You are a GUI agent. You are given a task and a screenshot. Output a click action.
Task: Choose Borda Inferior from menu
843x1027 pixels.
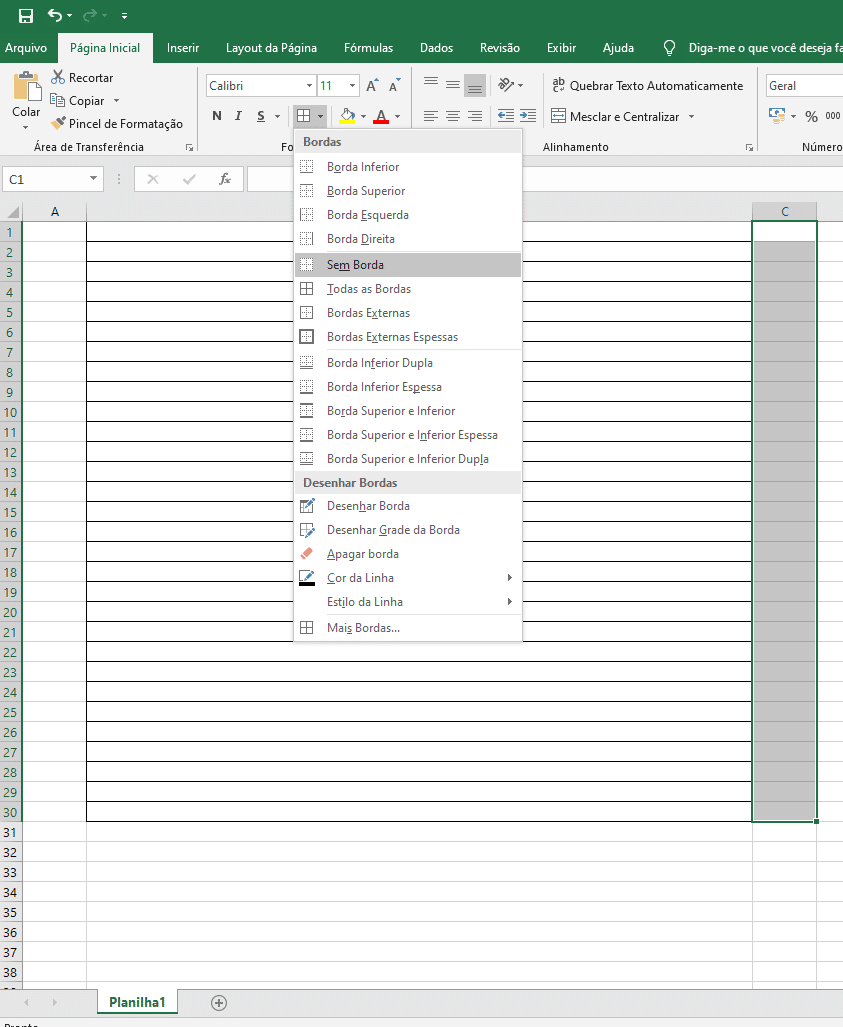point(407,167)
